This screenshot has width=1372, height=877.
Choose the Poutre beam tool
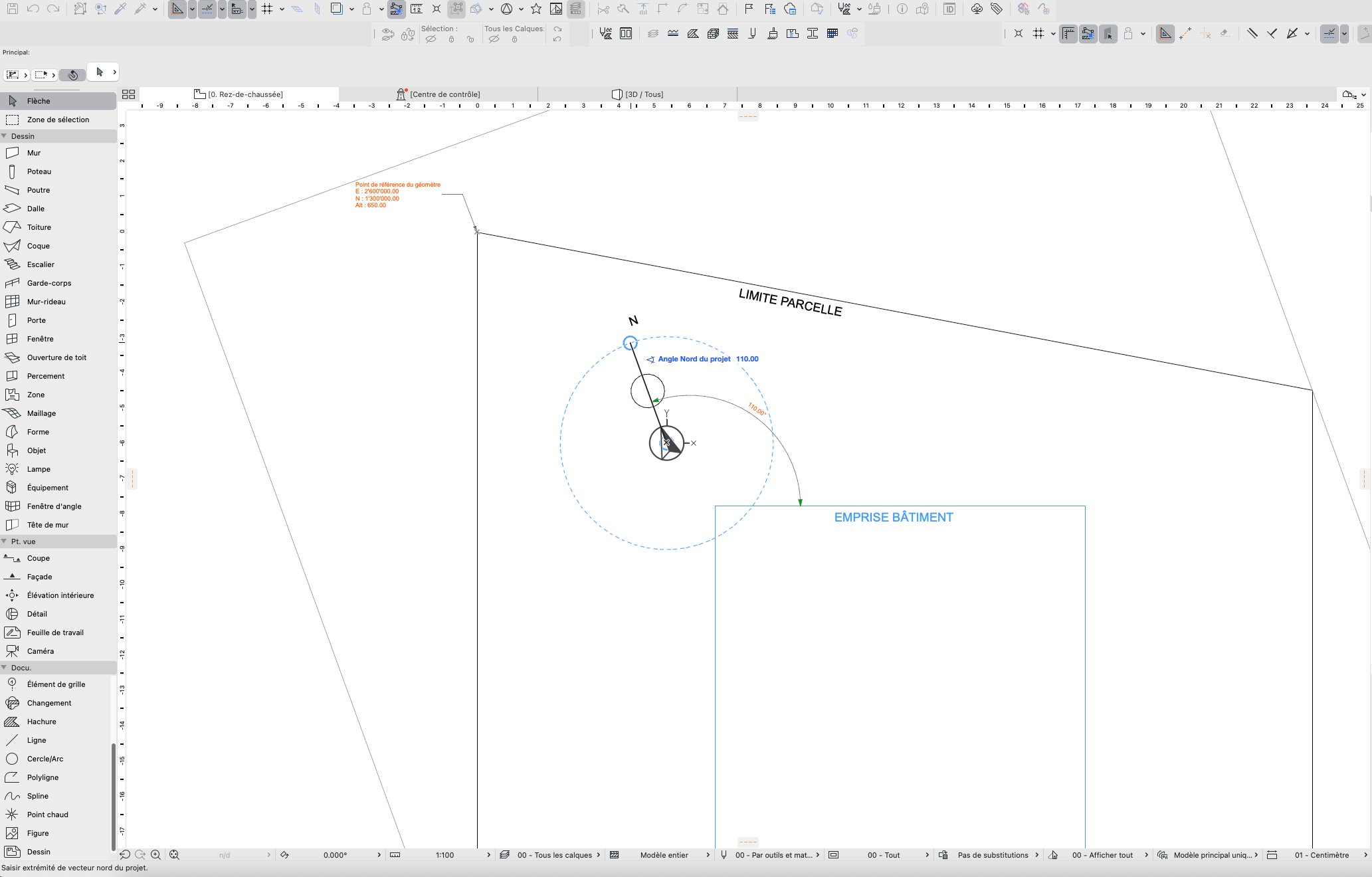click(x=58, y=190)
